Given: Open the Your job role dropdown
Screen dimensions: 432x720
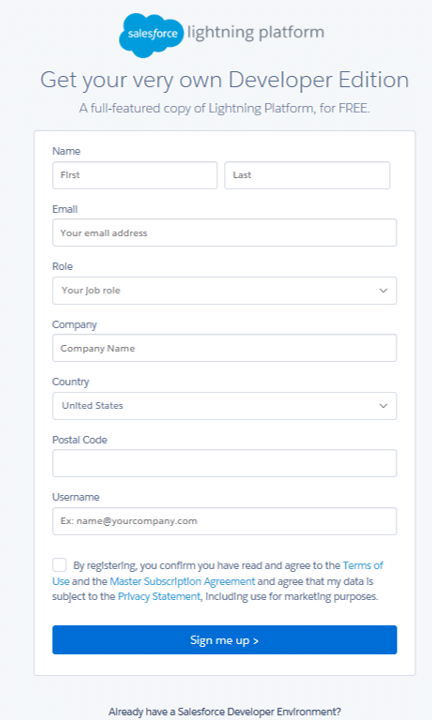Looking at the screenshot, I should [x=224, y=291].
